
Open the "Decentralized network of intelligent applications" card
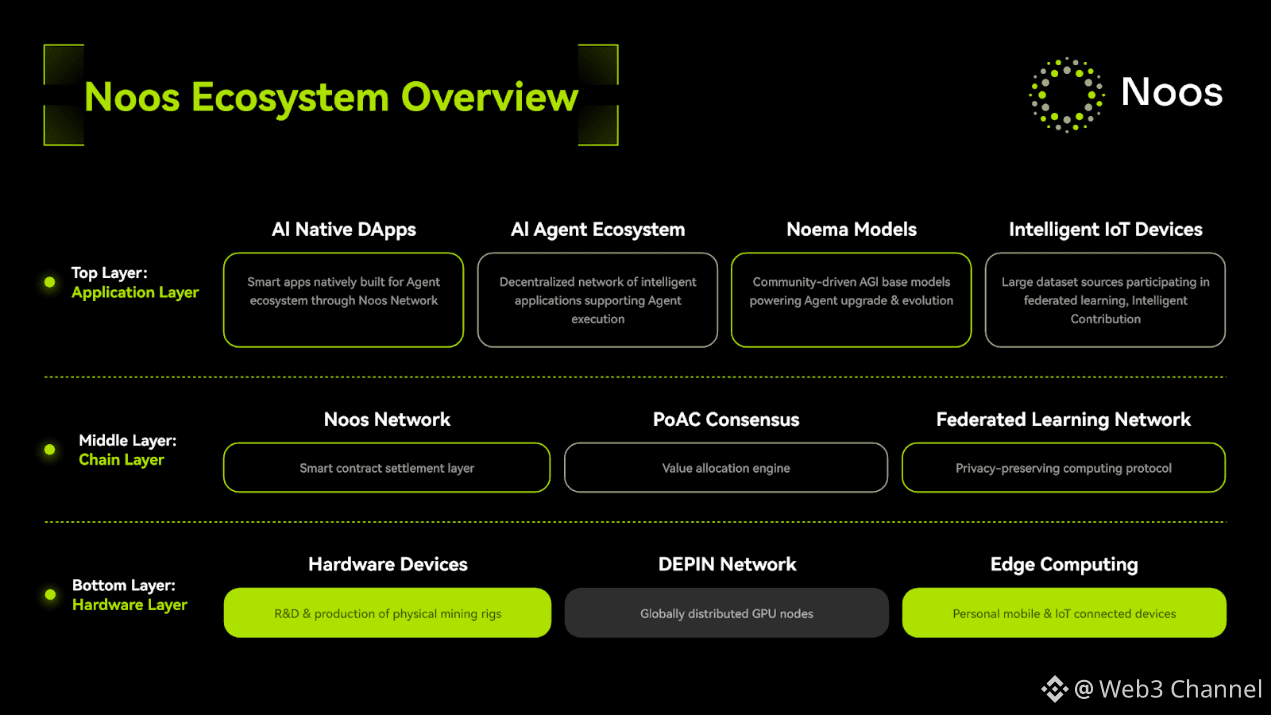[x=597, y=300]
